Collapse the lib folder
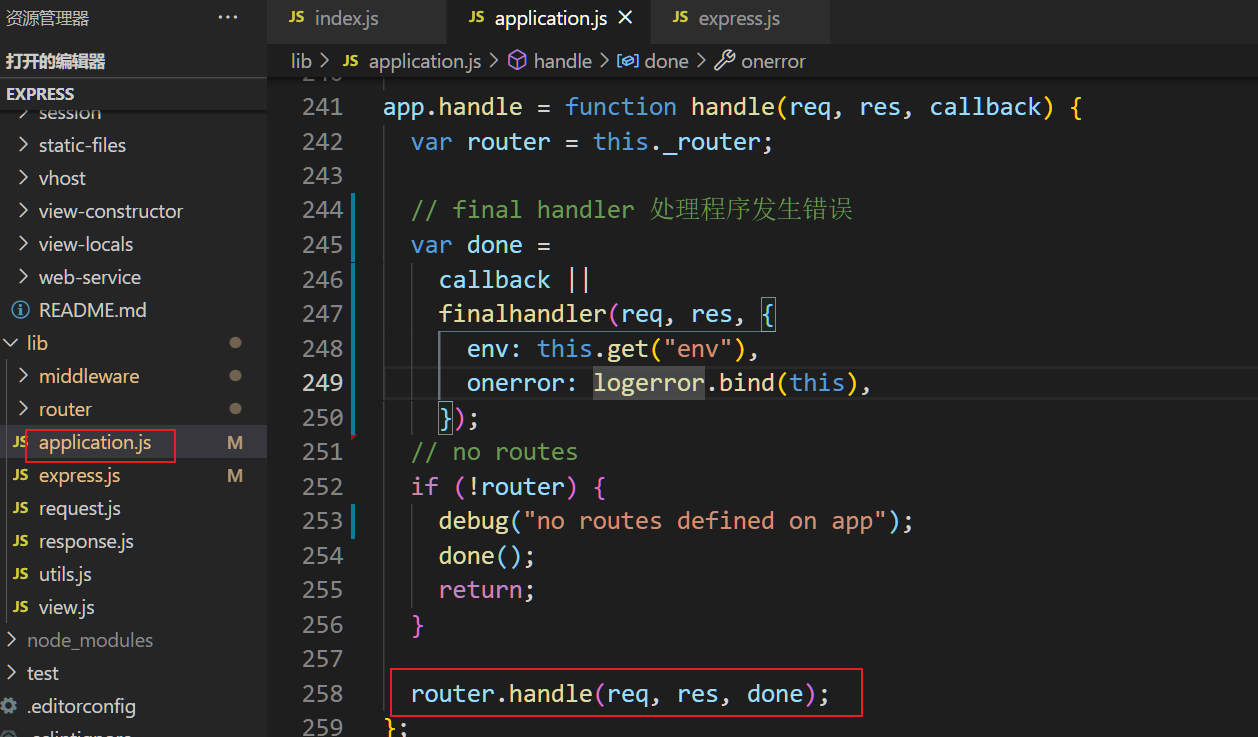 11,343
